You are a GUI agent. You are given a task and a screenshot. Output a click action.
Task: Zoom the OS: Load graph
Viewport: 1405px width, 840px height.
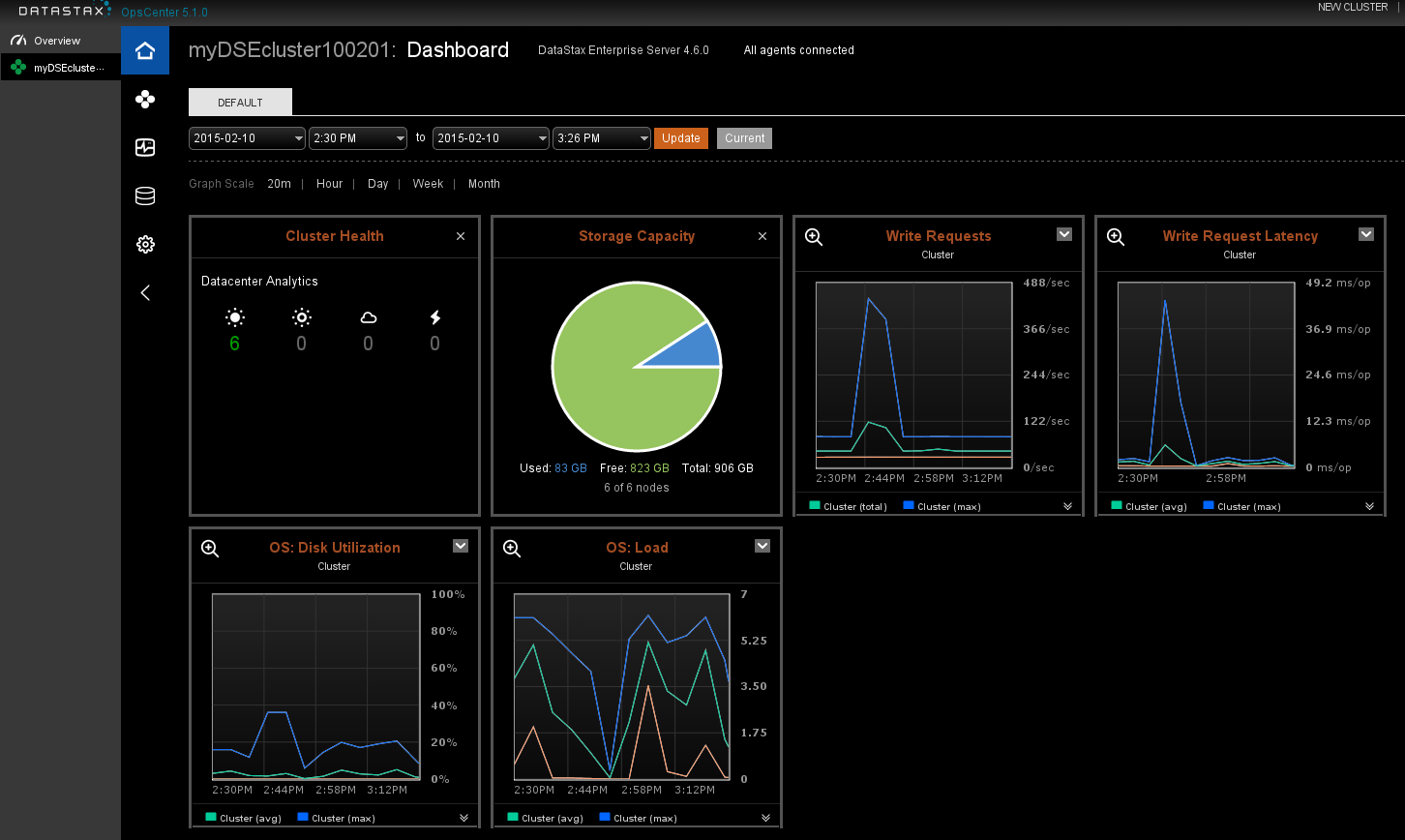512,548
